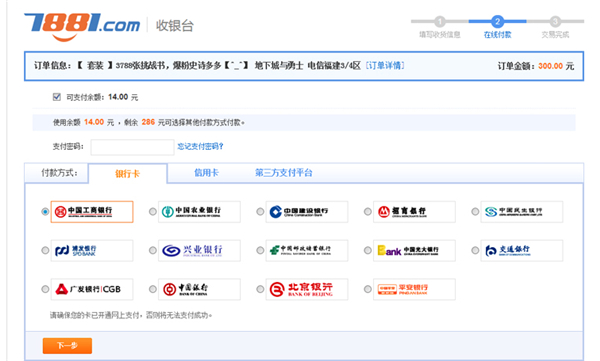
Task: Pick the China Construction Bank logo
Action: click(x=307, y=212)
